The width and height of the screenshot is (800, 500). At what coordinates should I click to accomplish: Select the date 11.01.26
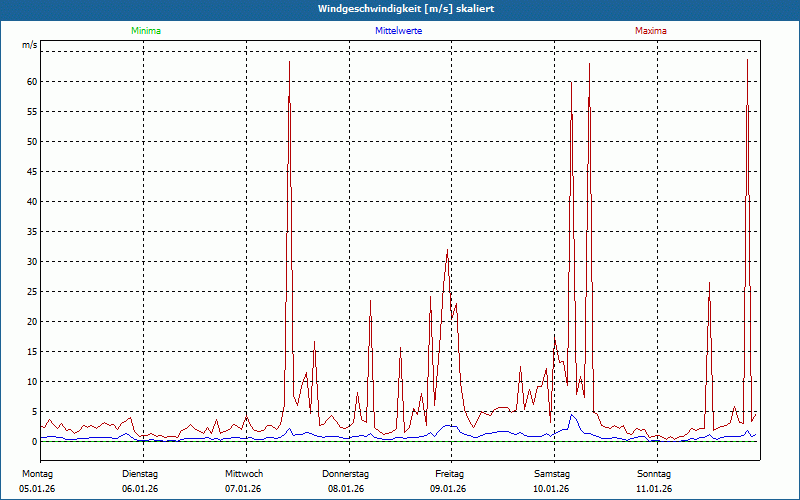click(654, 489)
